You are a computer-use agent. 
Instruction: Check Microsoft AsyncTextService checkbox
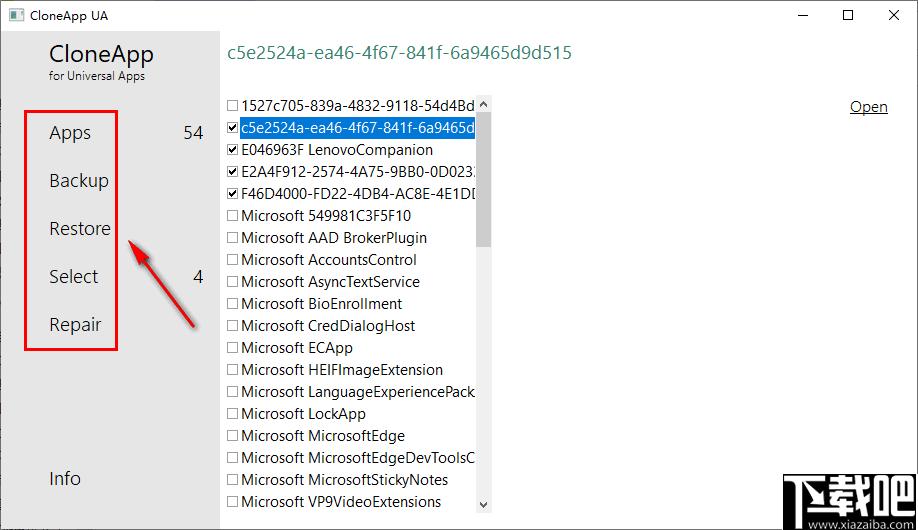coord(232,282)
